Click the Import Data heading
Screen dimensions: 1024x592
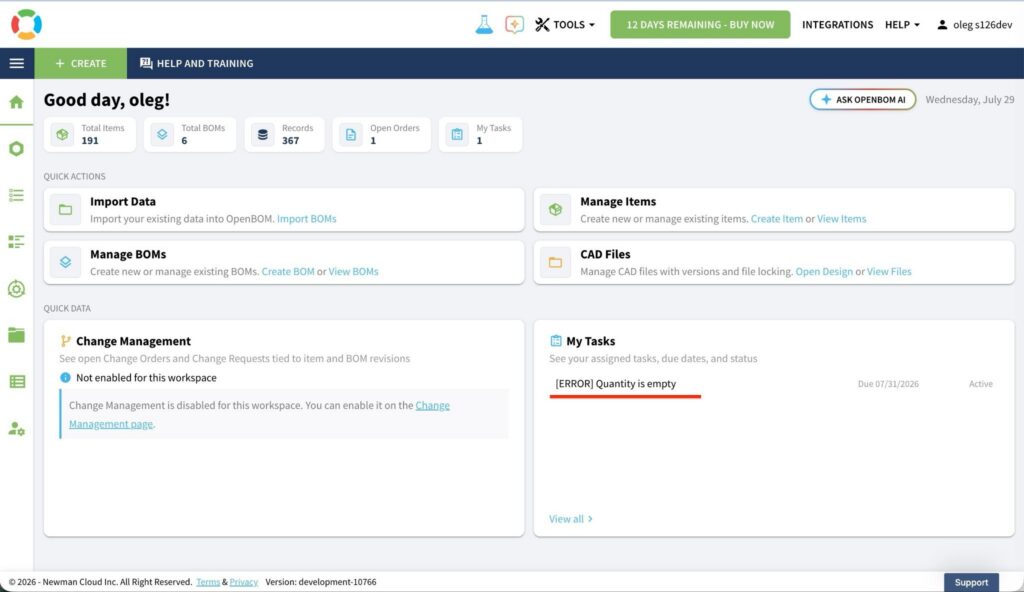[x=123, y=202]
